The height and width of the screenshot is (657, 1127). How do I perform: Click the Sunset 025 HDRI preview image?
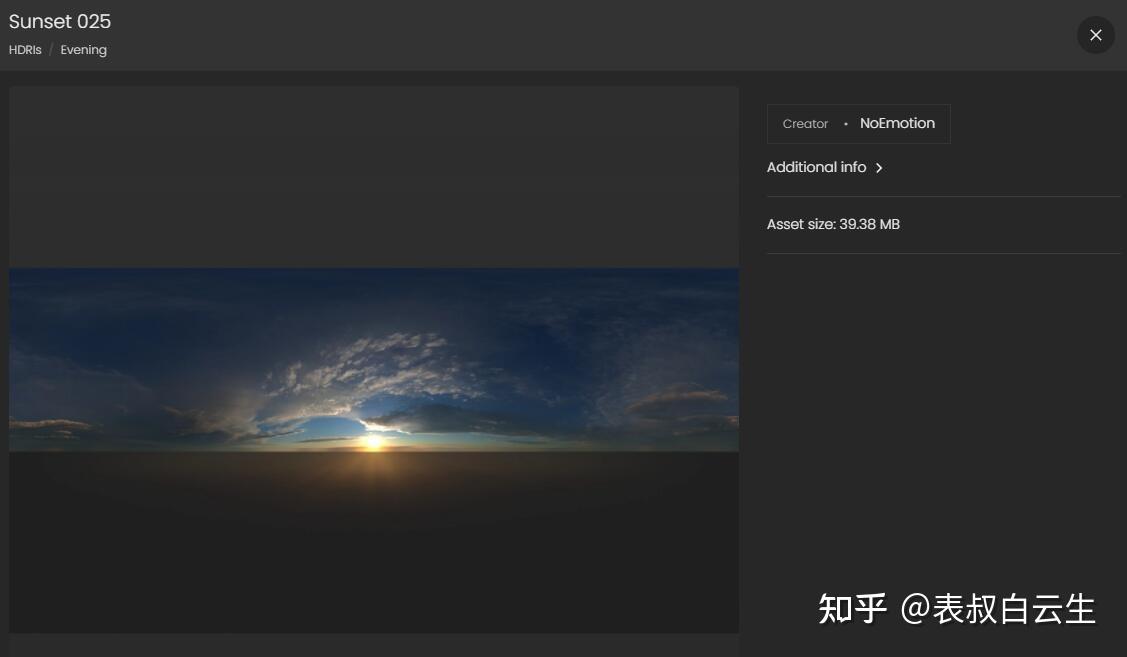pos(373,360)
